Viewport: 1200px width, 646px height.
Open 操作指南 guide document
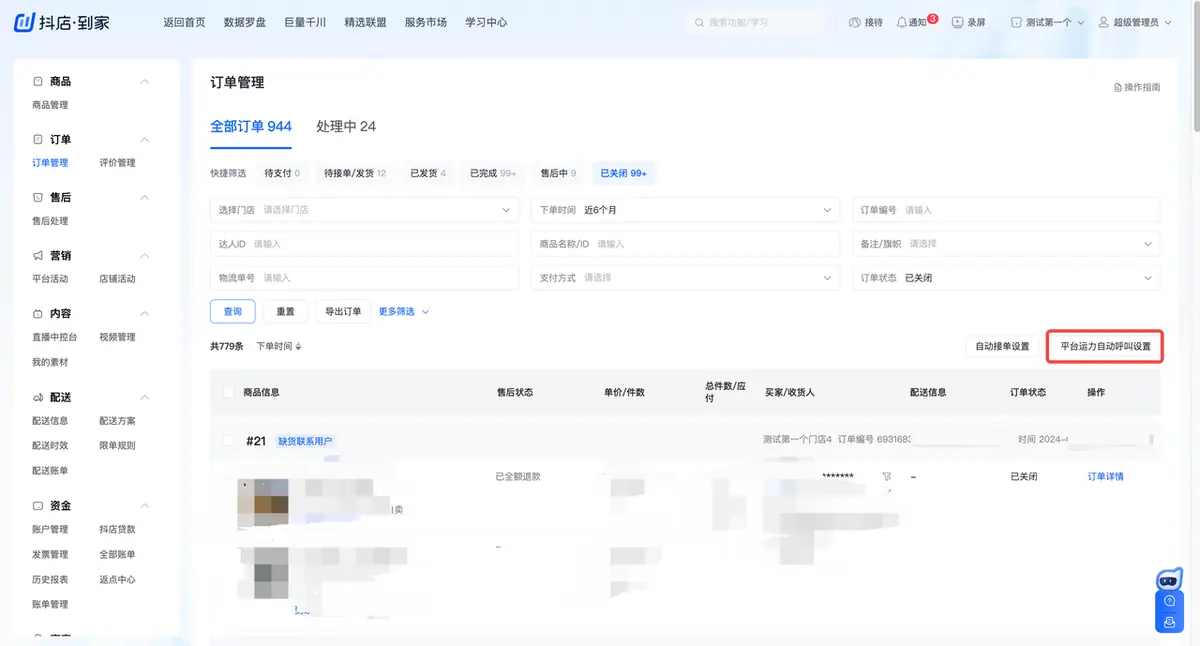[x=1137, y=88]
